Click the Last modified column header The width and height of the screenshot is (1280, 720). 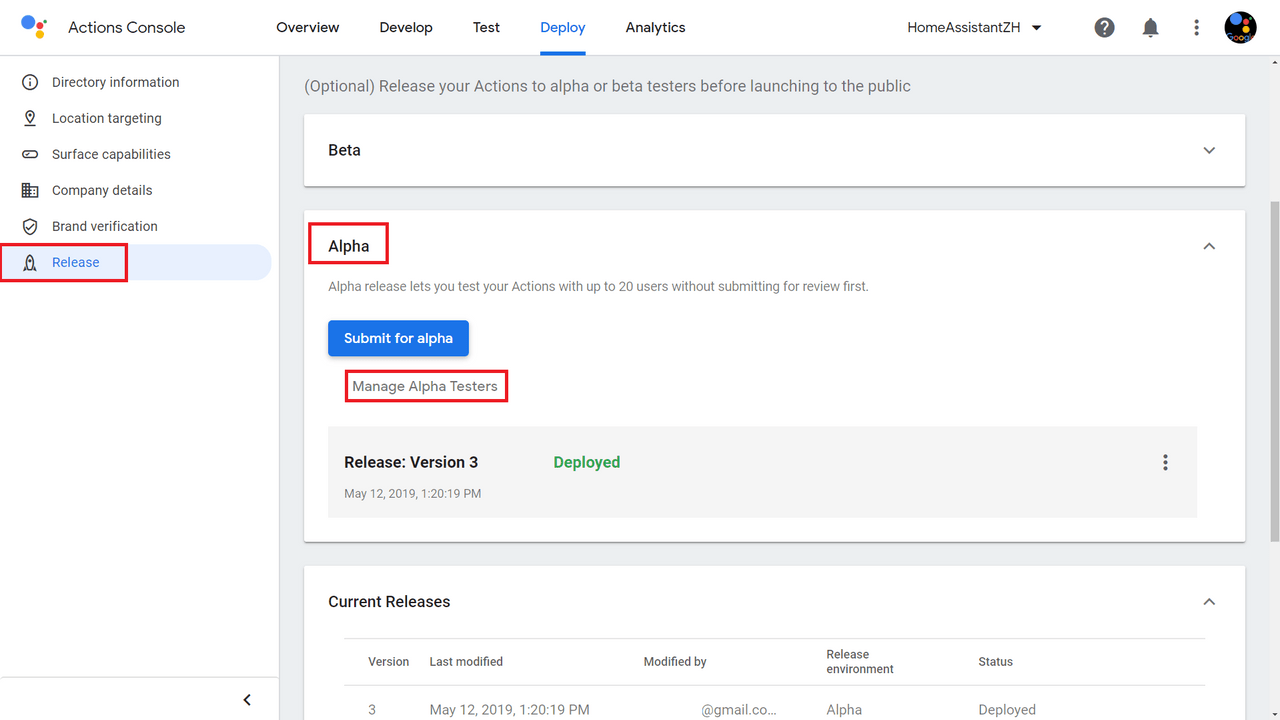(x=466, y=662)
